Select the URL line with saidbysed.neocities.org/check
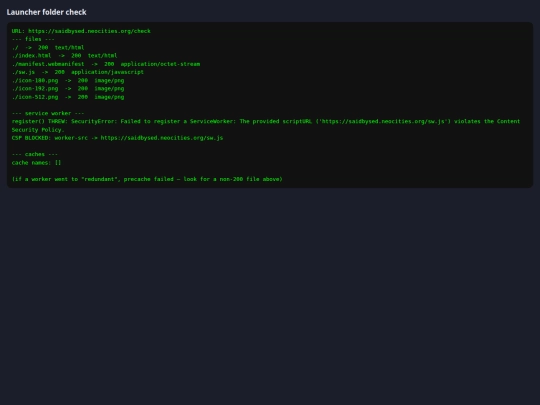The image size is (540, 405). coord(81,31)
